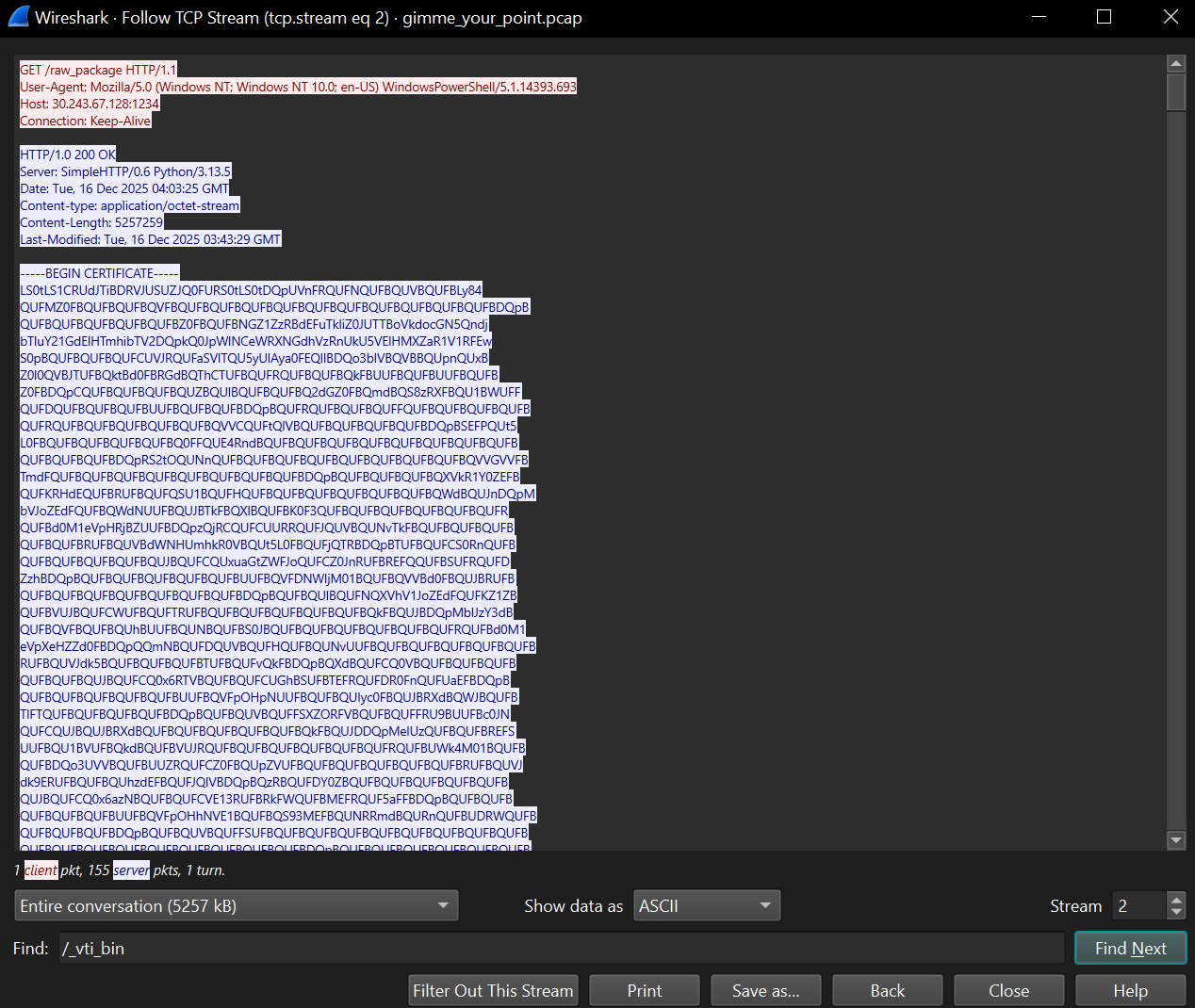The image size is (1195, 1008).
Task: Click the server label in packet summary
Action: tap(131, 870)
